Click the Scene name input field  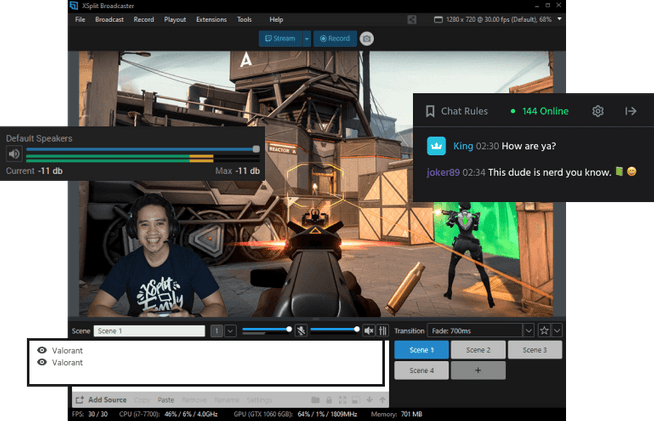tap(149, 331)
